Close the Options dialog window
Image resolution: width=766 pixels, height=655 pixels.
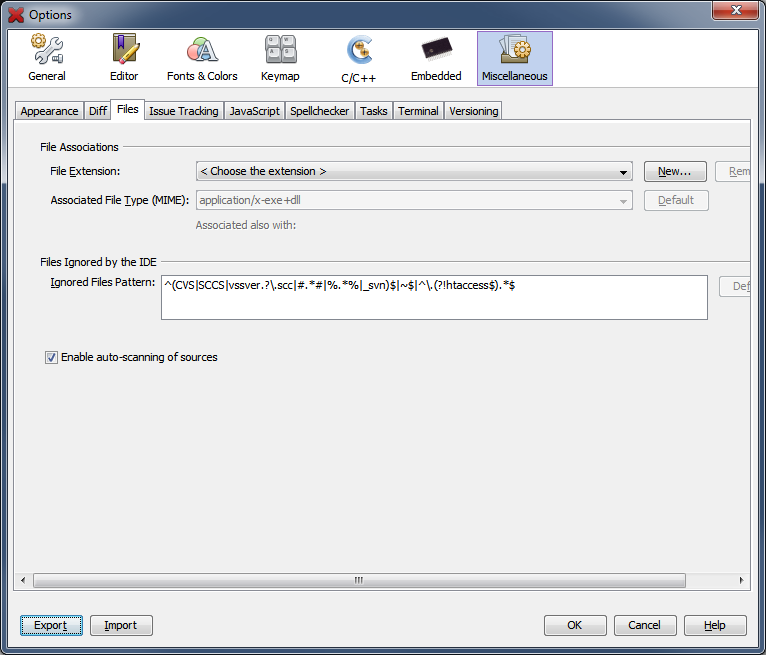tap(736, 10)
